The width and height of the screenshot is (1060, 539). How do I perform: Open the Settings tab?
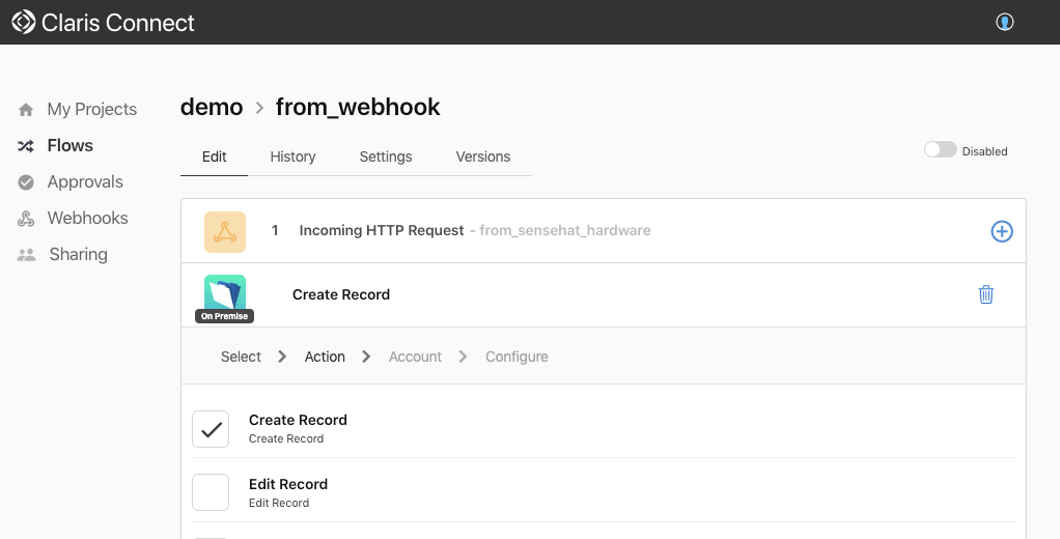click(385, 157)
